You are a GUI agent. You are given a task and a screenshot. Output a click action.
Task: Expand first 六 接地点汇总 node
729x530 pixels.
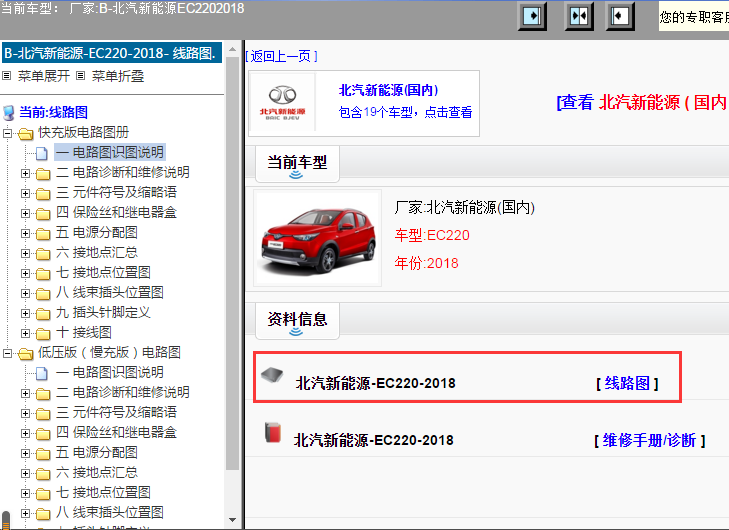[25, 253]
